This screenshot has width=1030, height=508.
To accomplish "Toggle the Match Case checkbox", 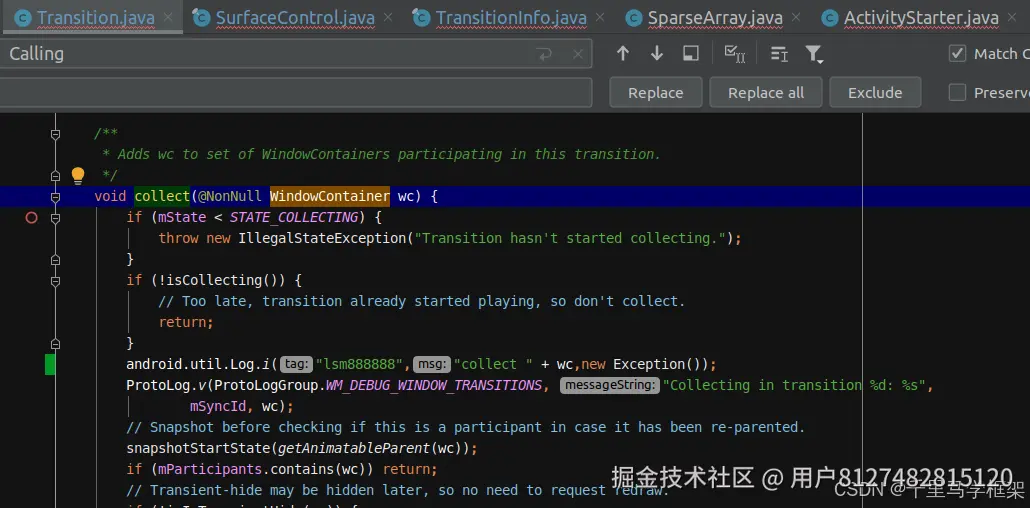I will [x=958, y=54].
